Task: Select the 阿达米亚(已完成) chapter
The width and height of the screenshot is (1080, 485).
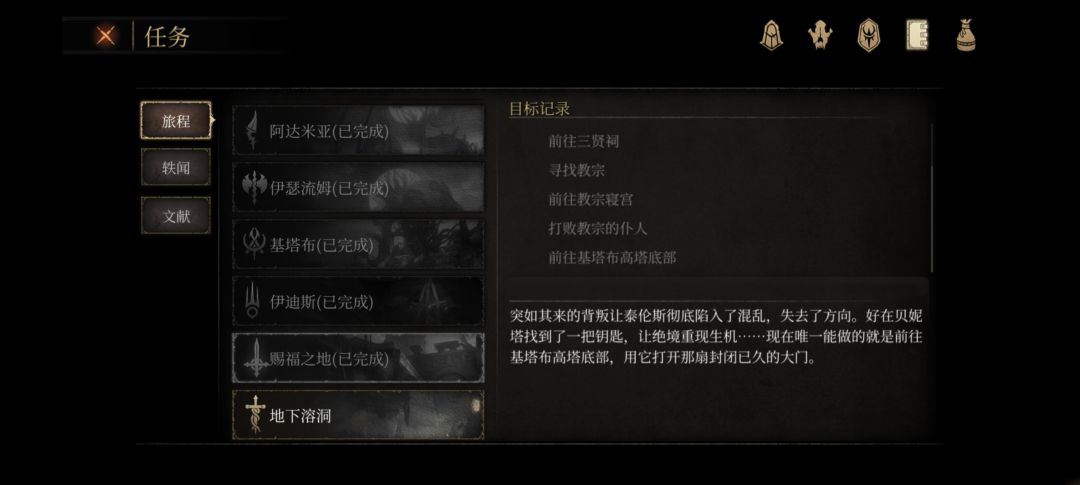Action: [358, 130]
